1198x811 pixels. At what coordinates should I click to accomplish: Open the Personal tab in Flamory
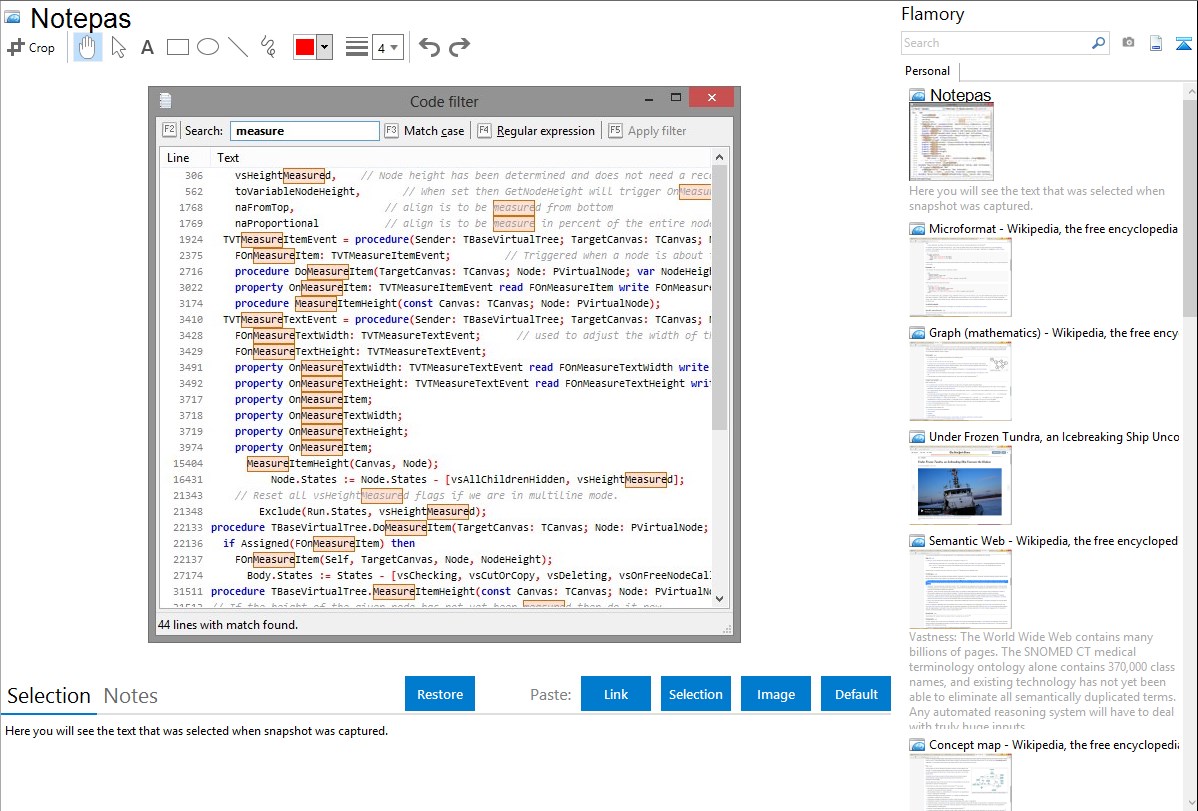(927, 71)
